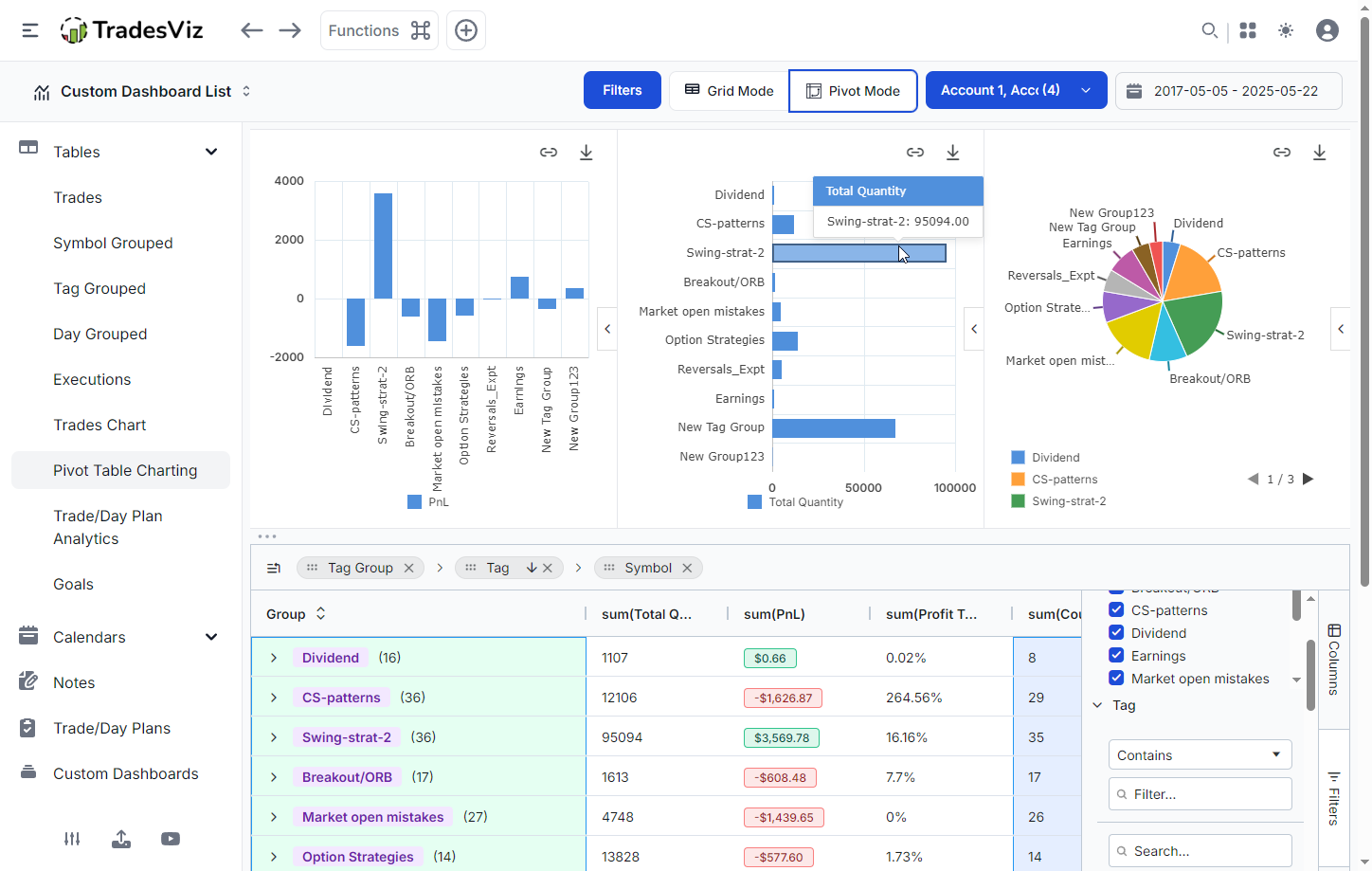Open the apps grid icon
This screenshot has width=1372, height=871.
(x=1248, y=30)
